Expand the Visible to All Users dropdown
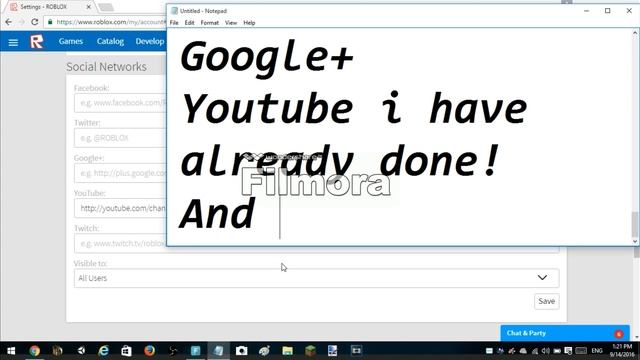640x360 pixels. pyautogui.click(x=316, y=278)
